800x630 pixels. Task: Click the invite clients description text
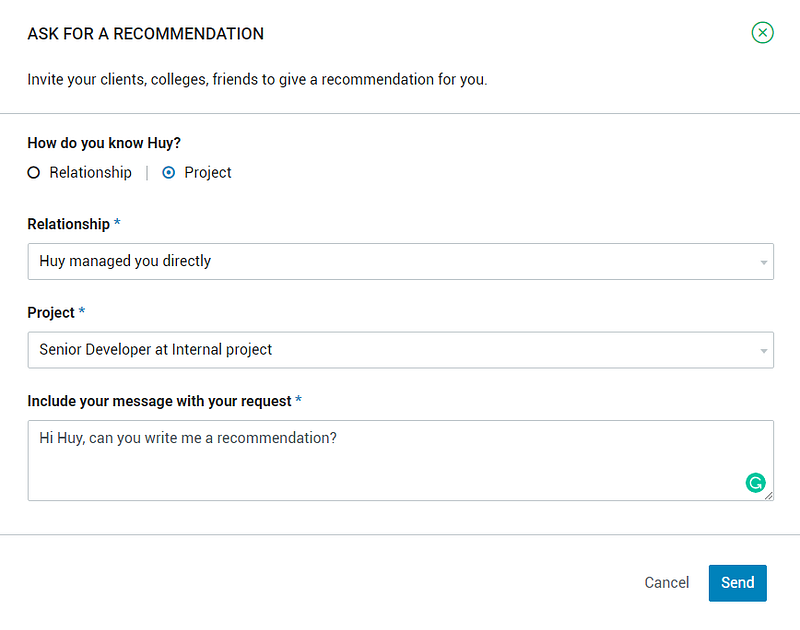coord(257,79)
